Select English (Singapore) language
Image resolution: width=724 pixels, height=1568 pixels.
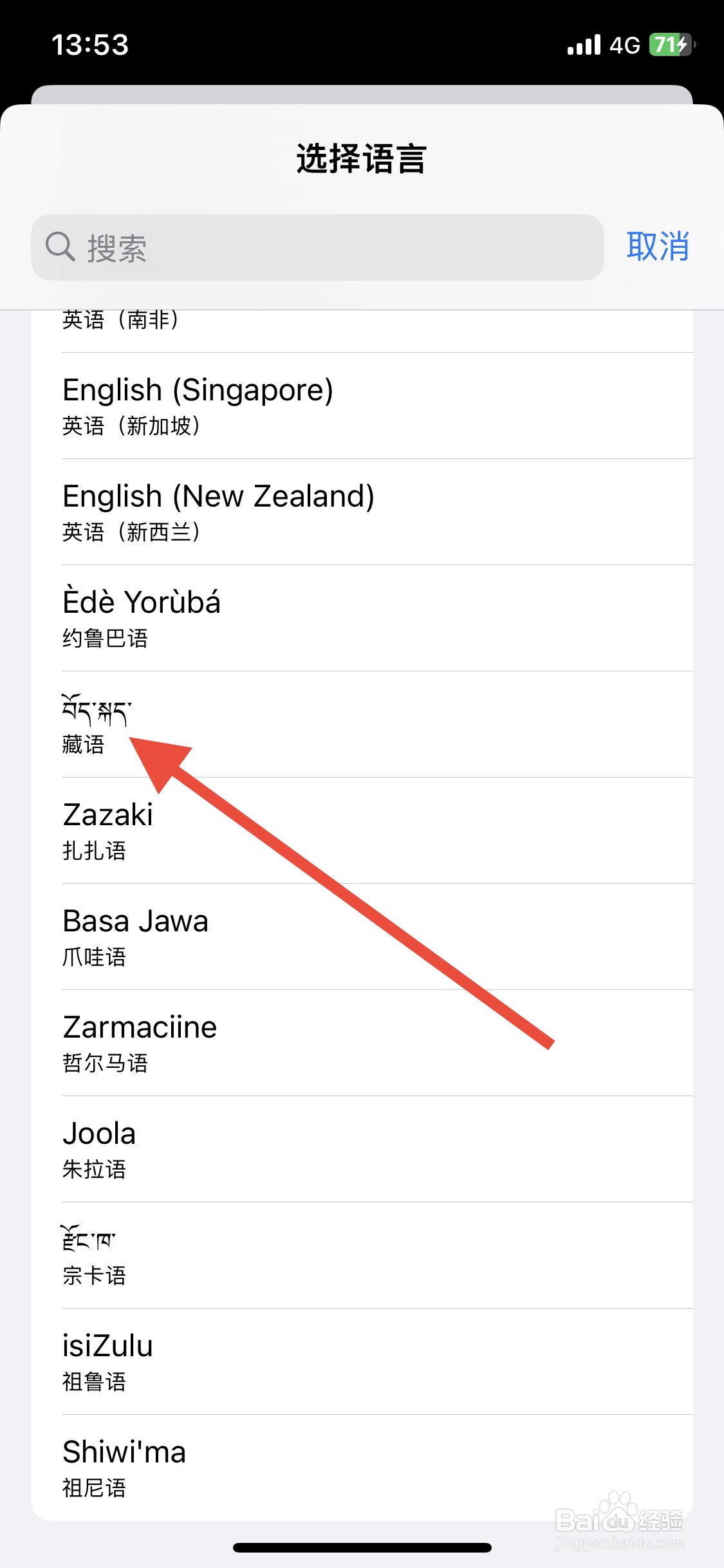click(360, 406)
